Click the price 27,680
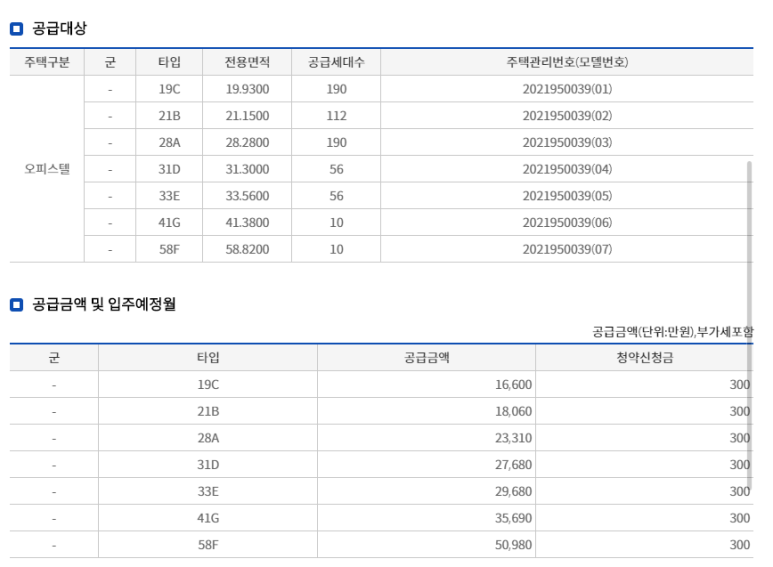 [x=513, y=464]
